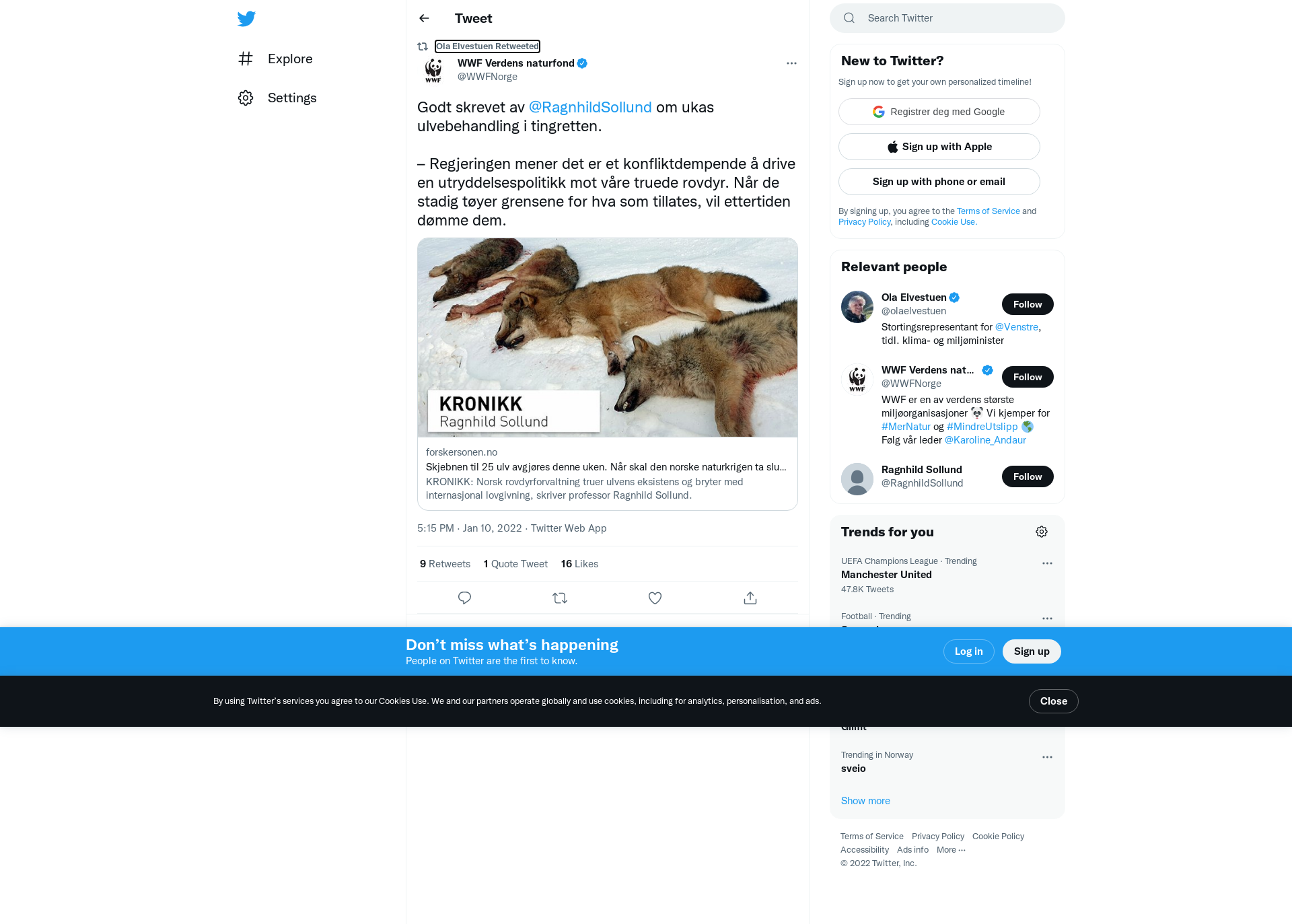This screenshot has height=924, width=1292.
Task: Go back using the arrow icon
Action: (424, 18)
